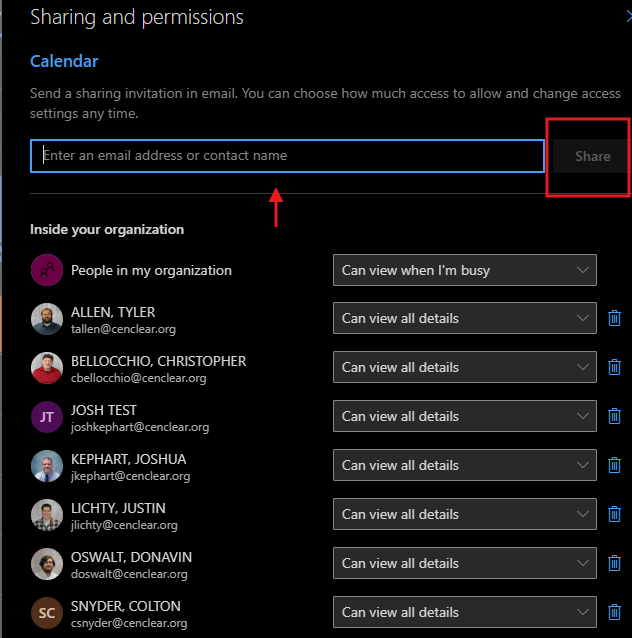Click the Share button
Image resolution: width=632 pixels, height=638 pixels.
tap(592, 157)
